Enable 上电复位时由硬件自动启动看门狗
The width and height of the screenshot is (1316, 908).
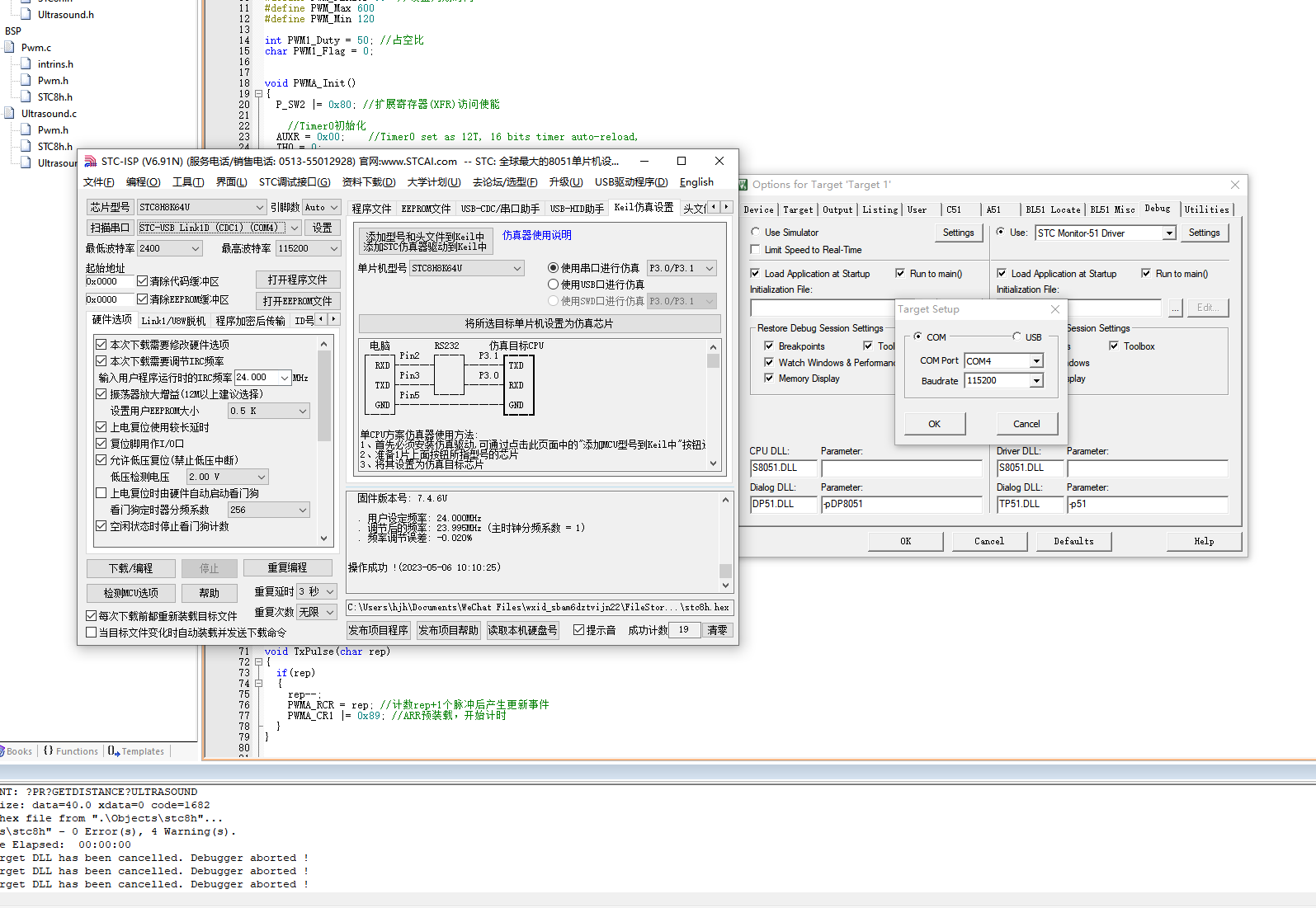(x=101, y=493)
